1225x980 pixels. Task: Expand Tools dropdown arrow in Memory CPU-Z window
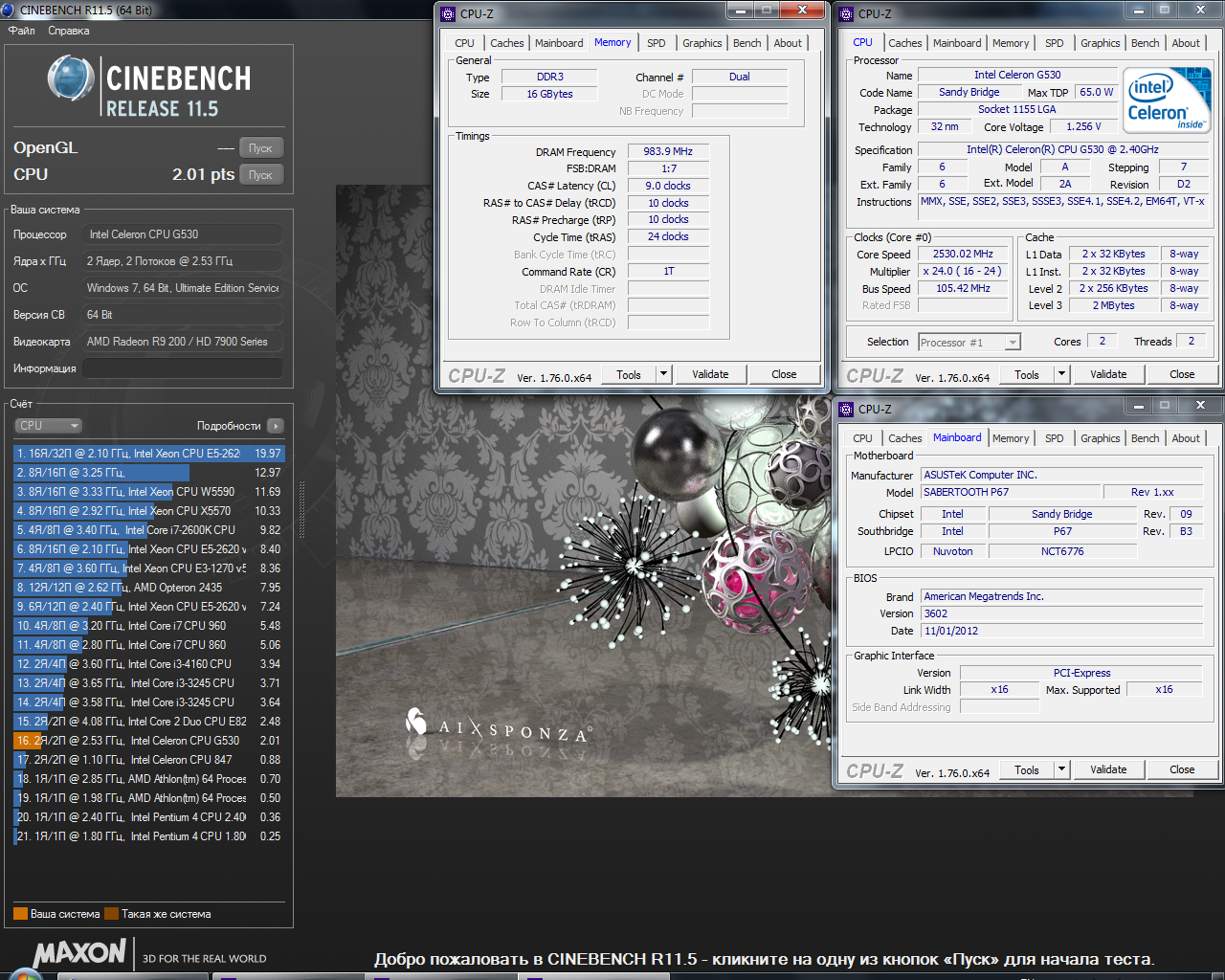tap(663, 374)
